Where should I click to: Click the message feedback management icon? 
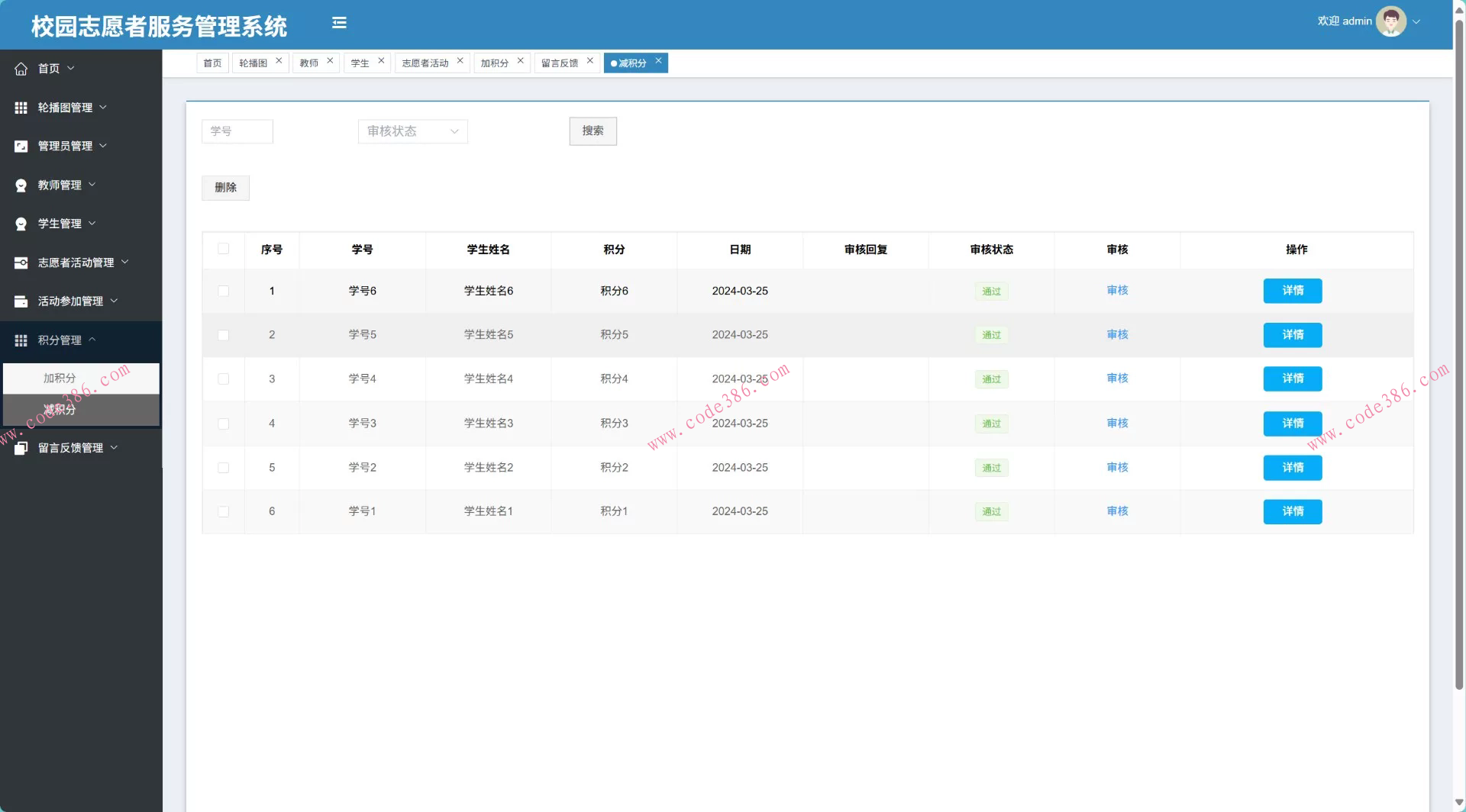click(x=21, y=448)
